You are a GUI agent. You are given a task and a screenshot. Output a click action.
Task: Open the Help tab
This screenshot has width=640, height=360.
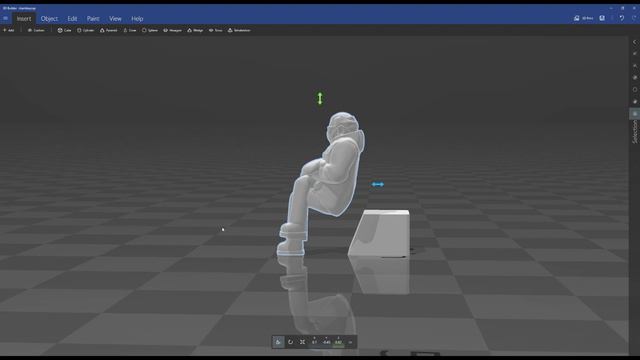click(x=137, y=18)
